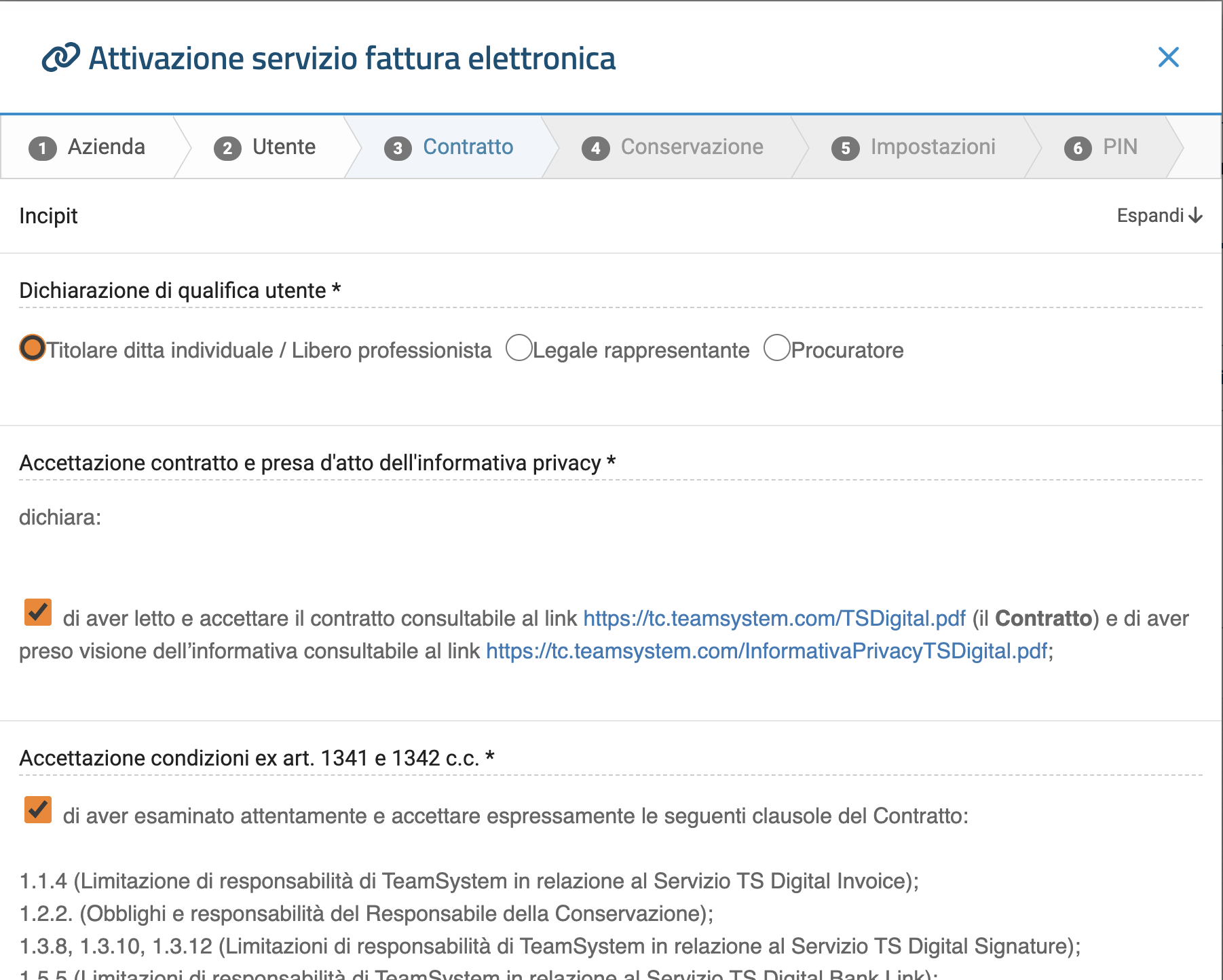This screenshot has height=980, width=1223.
Task: Toggle the clausole del Contratto checkbox
Action: (x=38, y=809)
